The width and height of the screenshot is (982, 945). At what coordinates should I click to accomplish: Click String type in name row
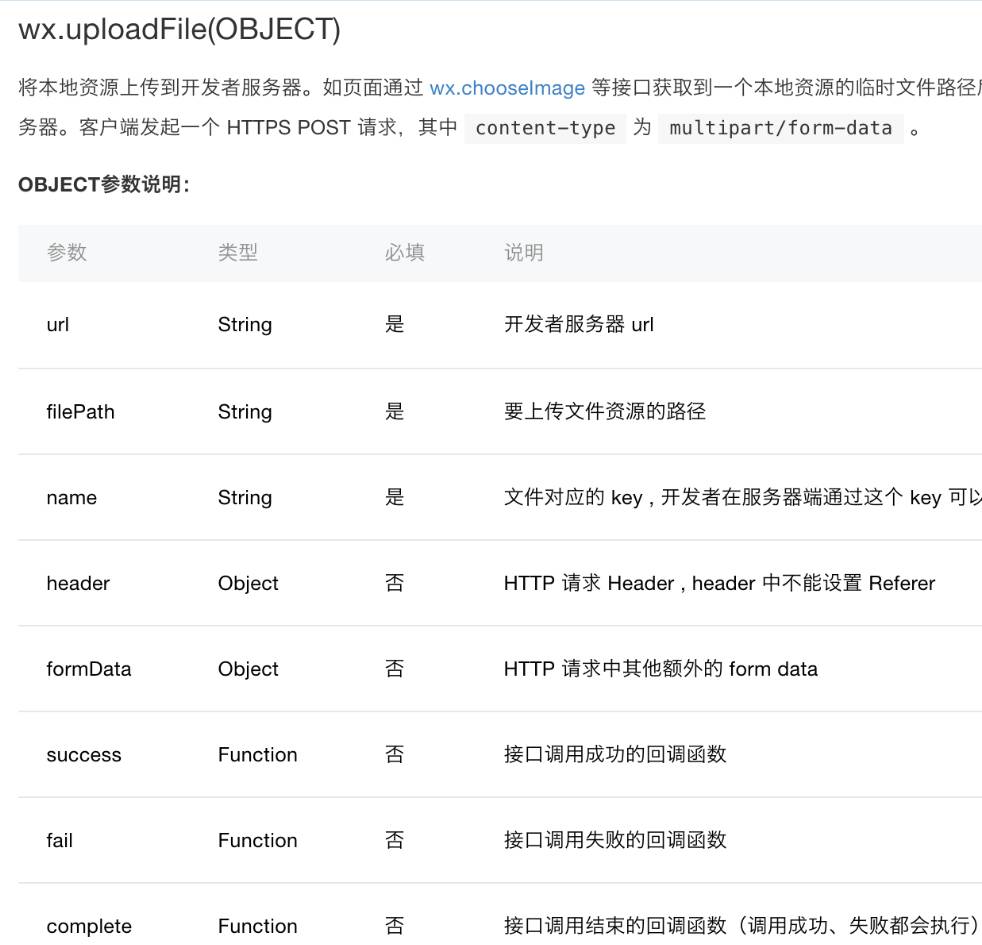coord(245,497)
